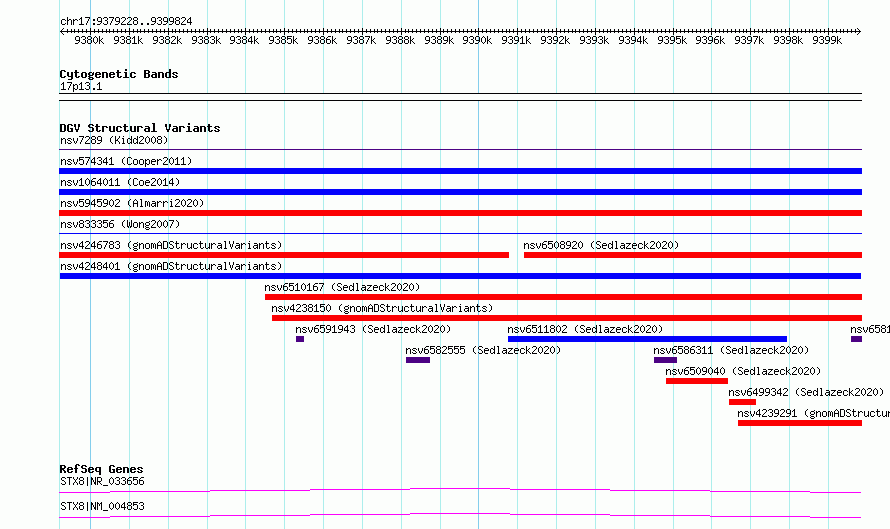Click the 9399k ruler tick label

tap(827, 40)
